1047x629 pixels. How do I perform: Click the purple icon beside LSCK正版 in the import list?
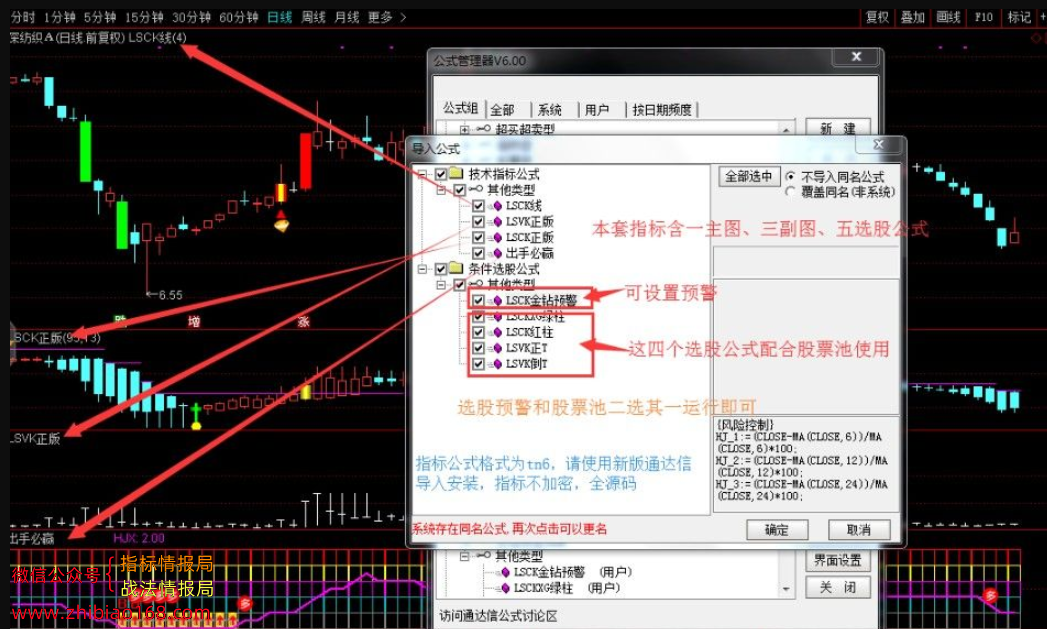[x=497, y=238]
